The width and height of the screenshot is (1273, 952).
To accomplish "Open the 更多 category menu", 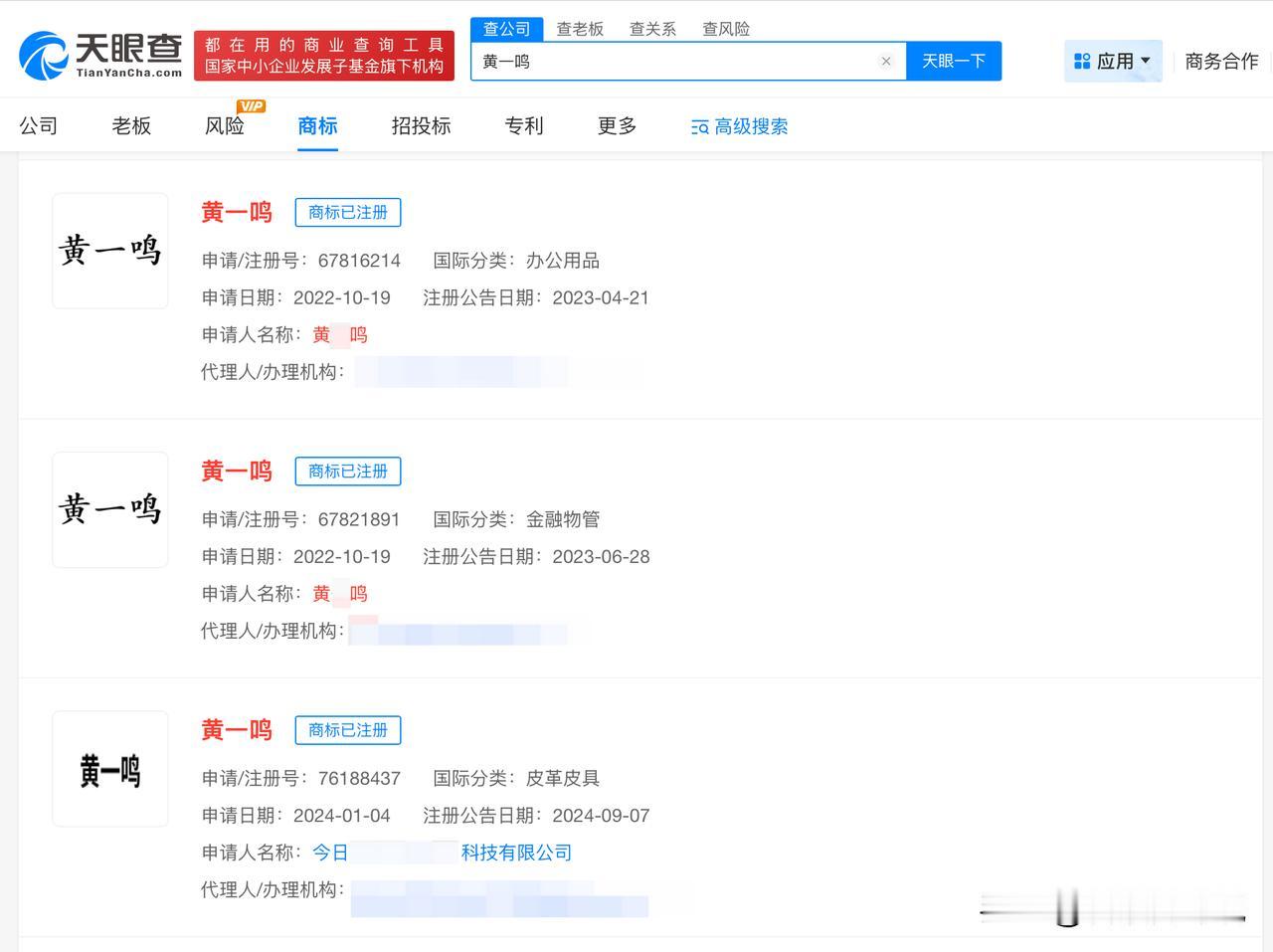I will pyautogui.click(x=617, y=125).
